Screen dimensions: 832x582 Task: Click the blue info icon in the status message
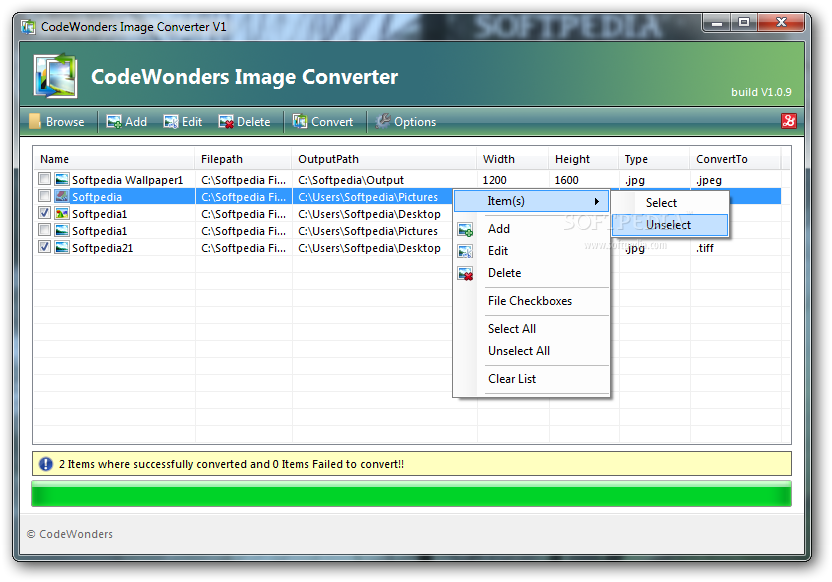click(46, 464)
